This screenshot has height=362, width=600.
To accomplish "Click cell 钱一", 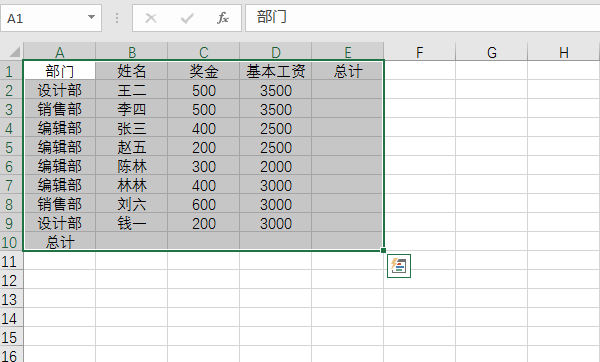I will pos(131,222).
